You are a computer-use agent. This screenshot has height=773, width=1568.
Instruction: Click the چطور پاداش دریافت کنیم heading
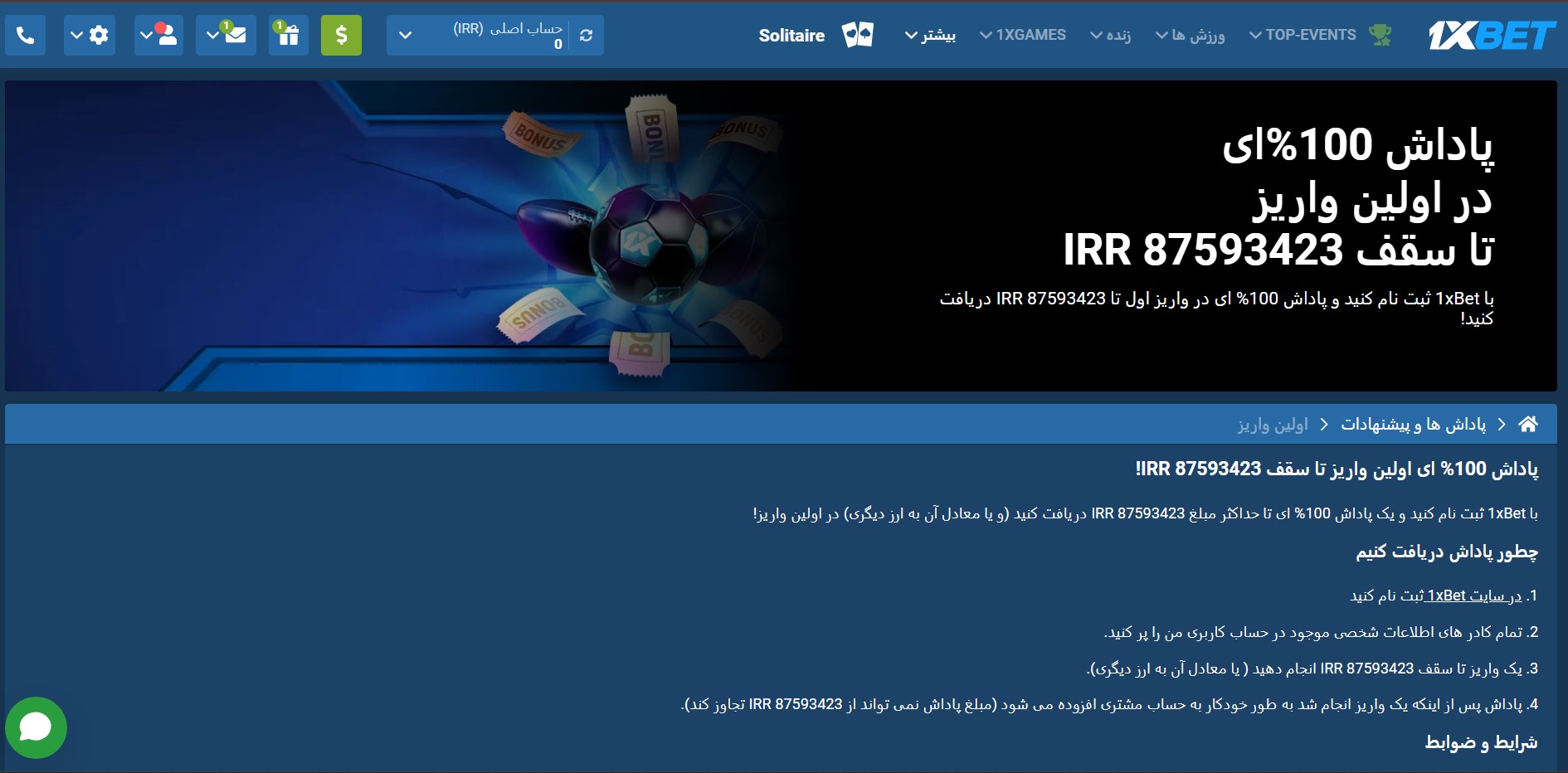pyautogui.click(x=1447, y=552)
